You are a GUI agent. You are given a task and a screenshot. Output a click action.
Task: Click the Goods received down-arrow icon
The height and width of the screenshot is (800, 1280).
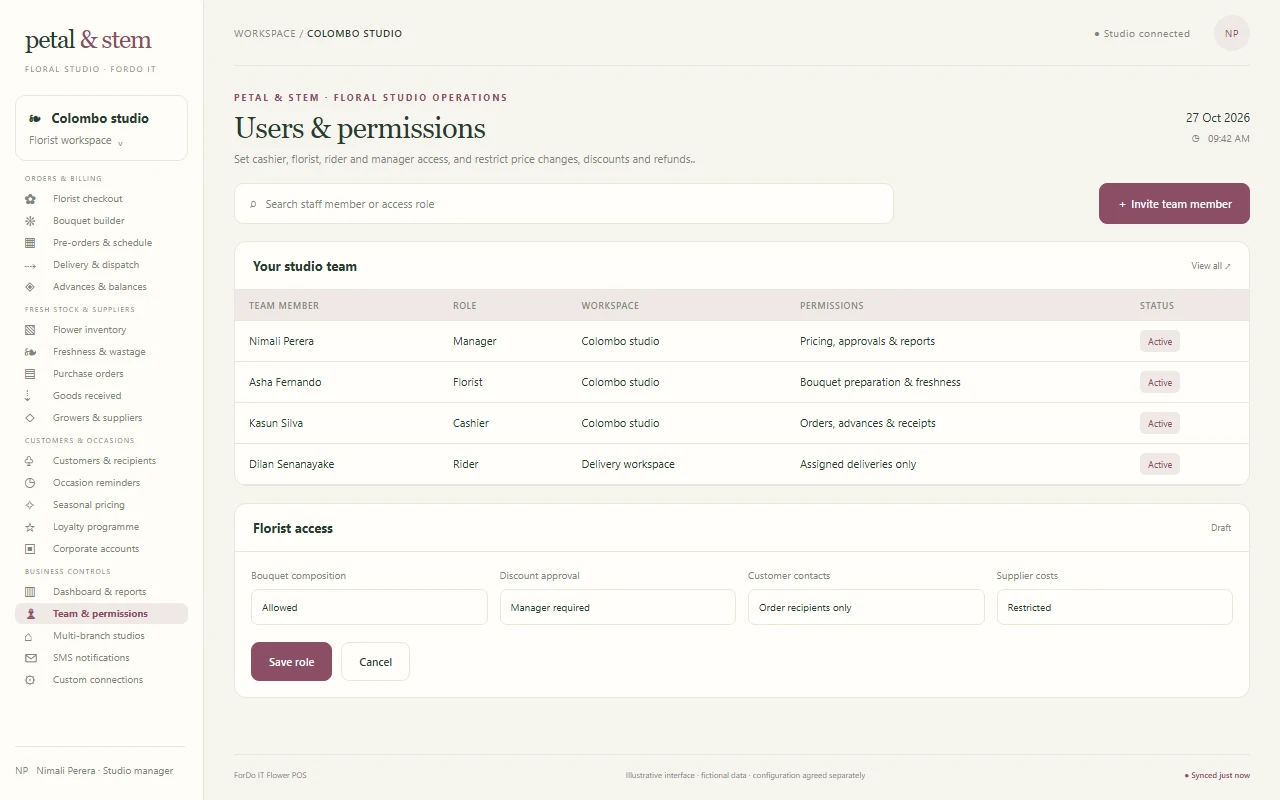coord(28,396)
